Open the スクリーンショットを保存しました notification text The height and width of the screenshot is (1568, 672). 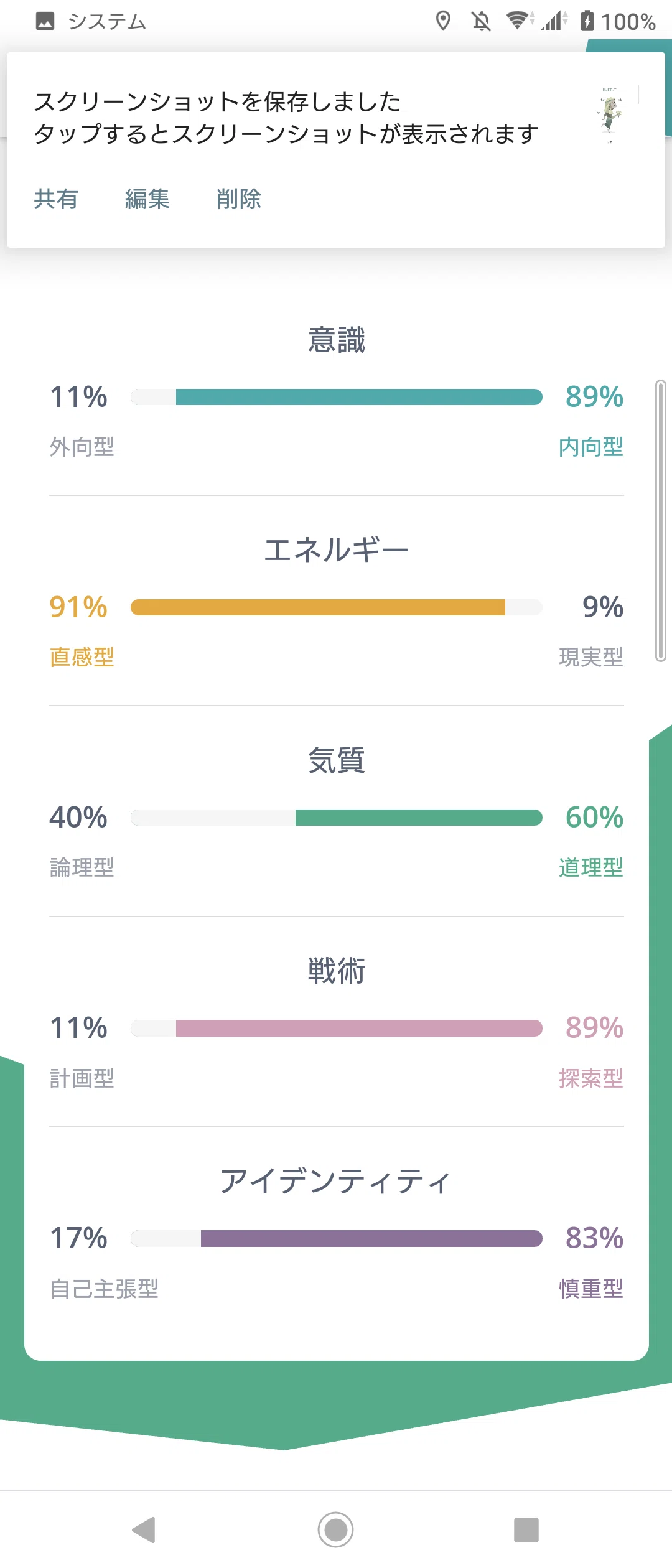(x=218, y=101)
